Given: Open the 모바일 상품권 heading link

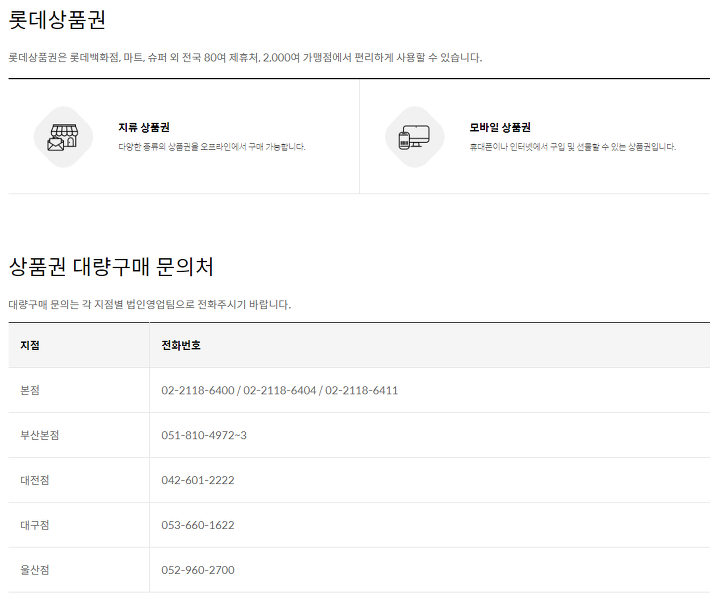Looking at the screenshot, I should coord(500,127).
